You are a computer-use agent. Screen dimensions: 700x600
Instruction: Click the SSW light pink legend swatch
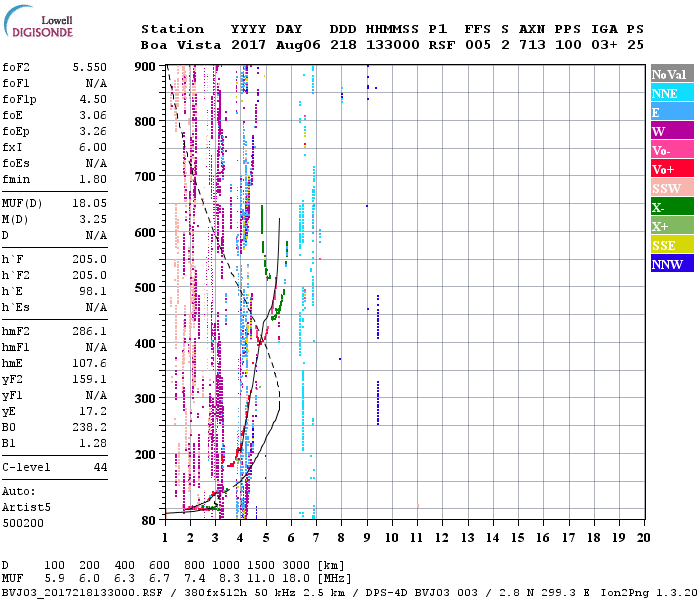[672, 188]
